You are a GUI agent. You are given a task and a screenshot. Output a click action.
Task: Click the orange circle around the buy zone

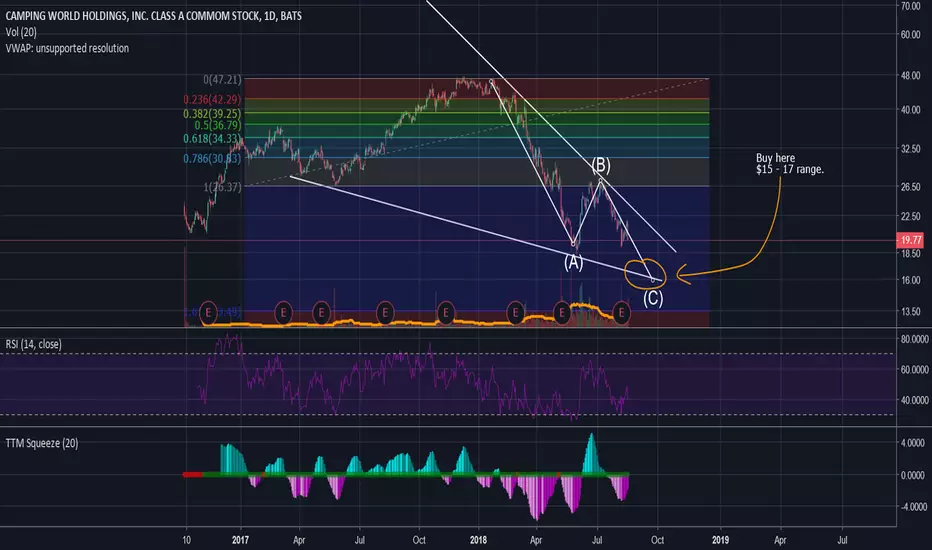tap(646, 274)
